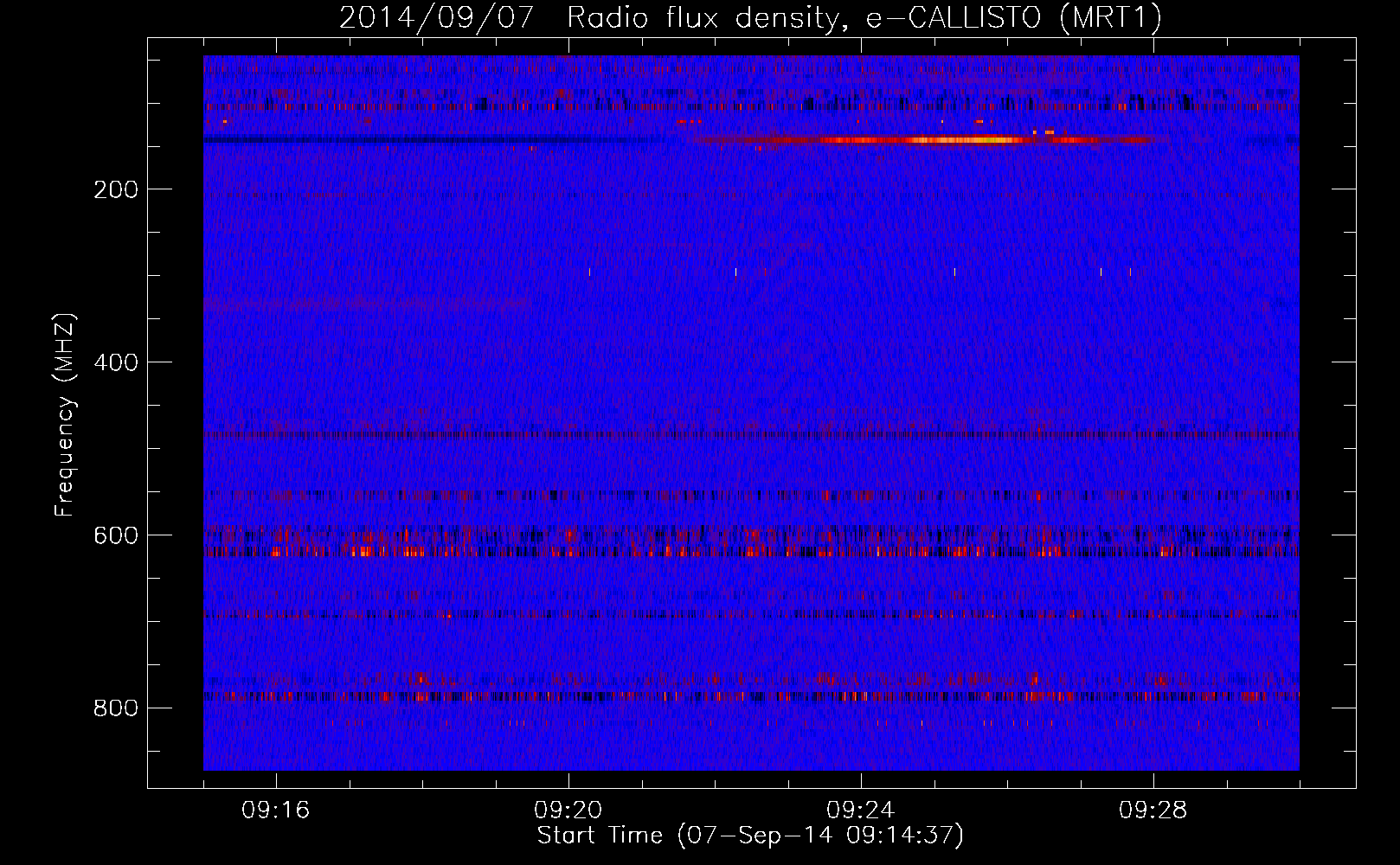Click the 200 frequency tick label
This screenshot has width=1400, height=865.
[x=116, y=189]
